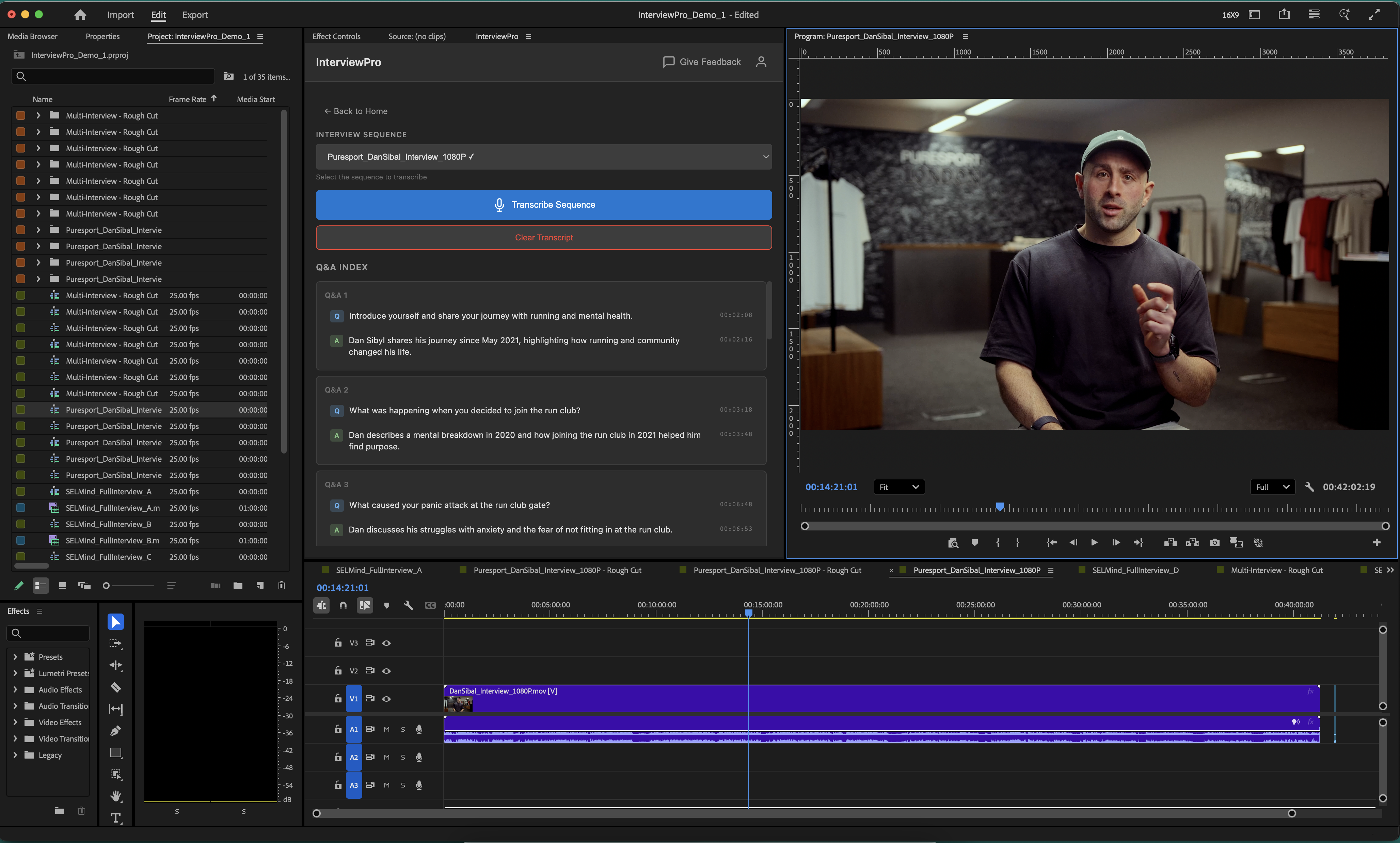Viewport: 1400px width, 843px height.
Task: Expand Presets folder in Effects
Action: (15, 657)
